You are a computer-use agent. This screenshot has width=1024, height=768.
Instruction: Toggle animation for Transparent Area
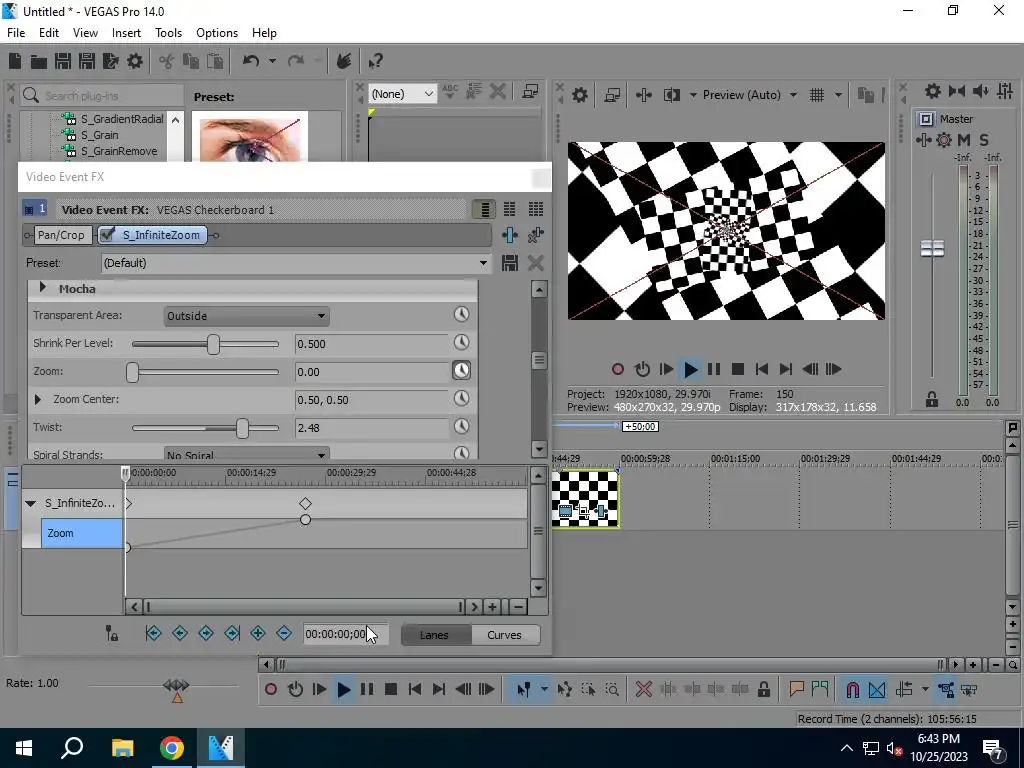tap(461, 315)
